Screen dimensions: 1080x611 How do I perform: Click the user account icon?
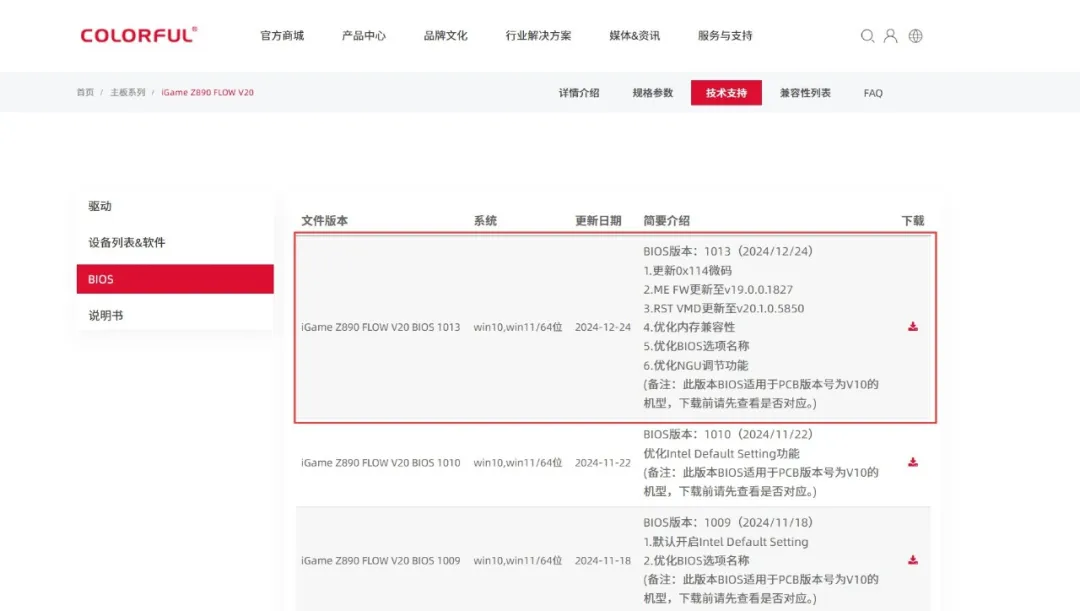click(891, 36)
